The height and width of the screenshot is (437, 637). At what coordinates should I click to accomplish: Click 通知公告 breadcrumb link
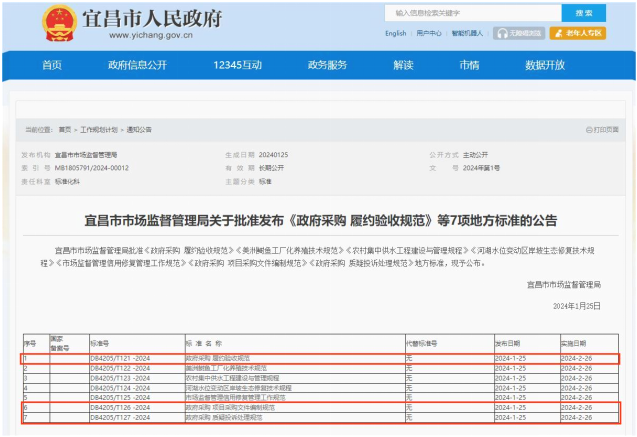click(x=139, y=130)
